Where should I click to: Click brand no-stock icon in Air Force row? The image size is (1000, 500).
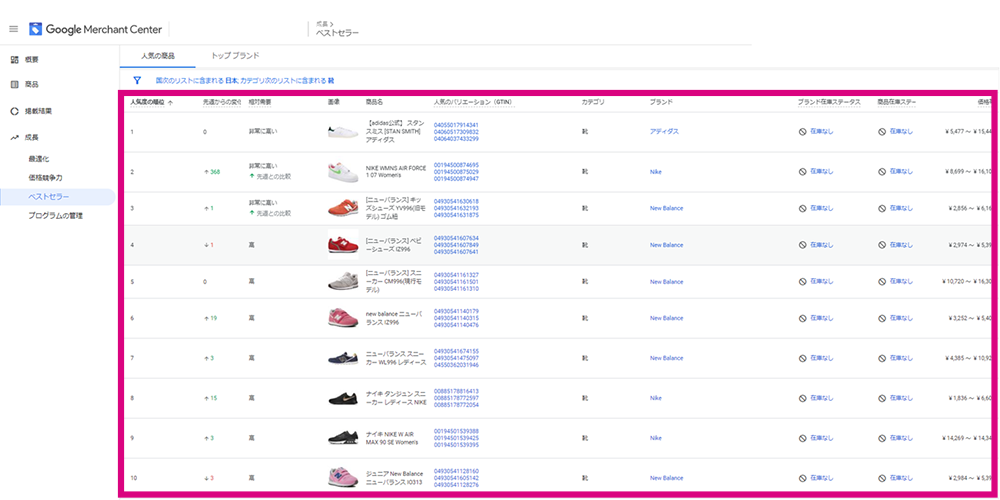[803, 172]
